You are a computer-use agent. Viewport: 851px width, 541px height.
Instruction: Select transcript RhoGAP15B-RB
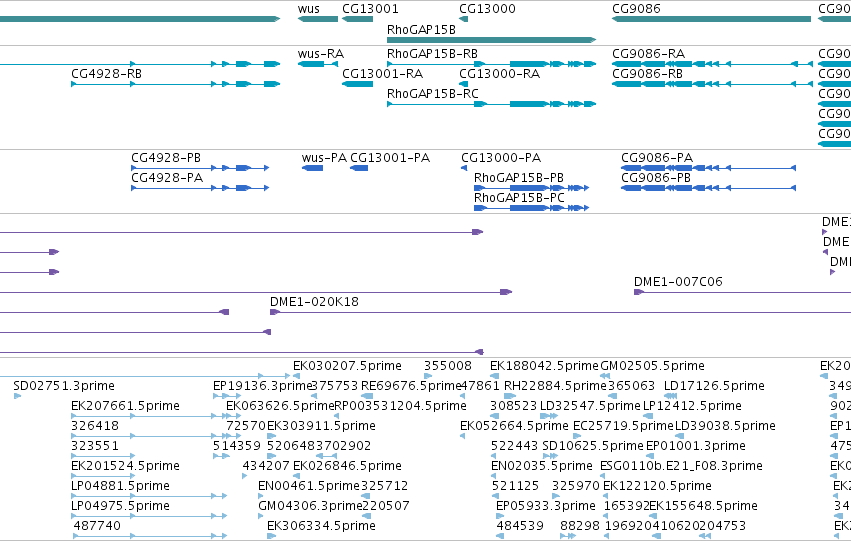[x=491, y=64]
